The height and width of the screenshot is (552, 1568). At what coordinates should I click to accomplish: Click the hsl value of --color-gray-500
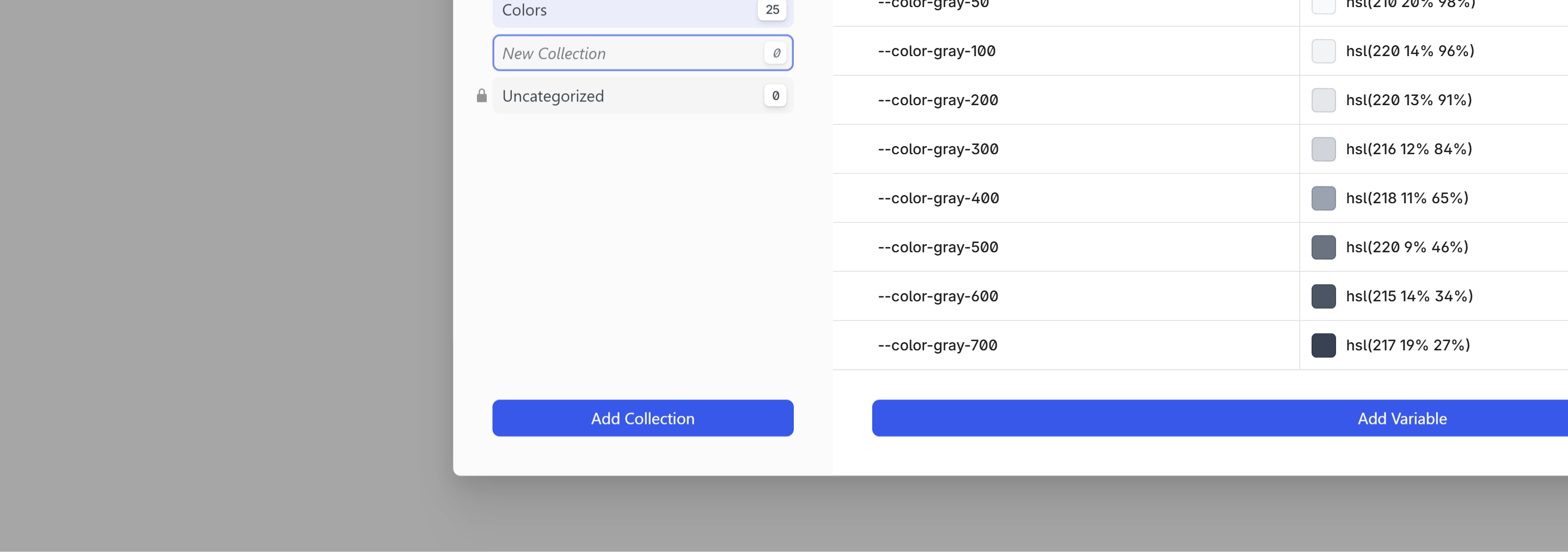click(1407, 247)
